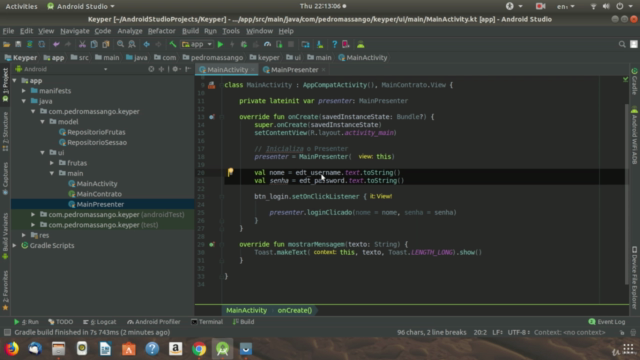Click the Save All toolbar icon
Image resolution: width=640 pixels, height=360 pixels.
[x=18, y=44]
